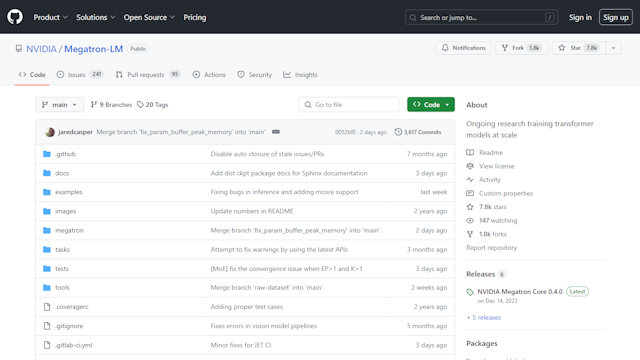This screenshot has height=360, width=640.
Task: Open the Star lists dropdown arrow
Action: click(613, 48)
